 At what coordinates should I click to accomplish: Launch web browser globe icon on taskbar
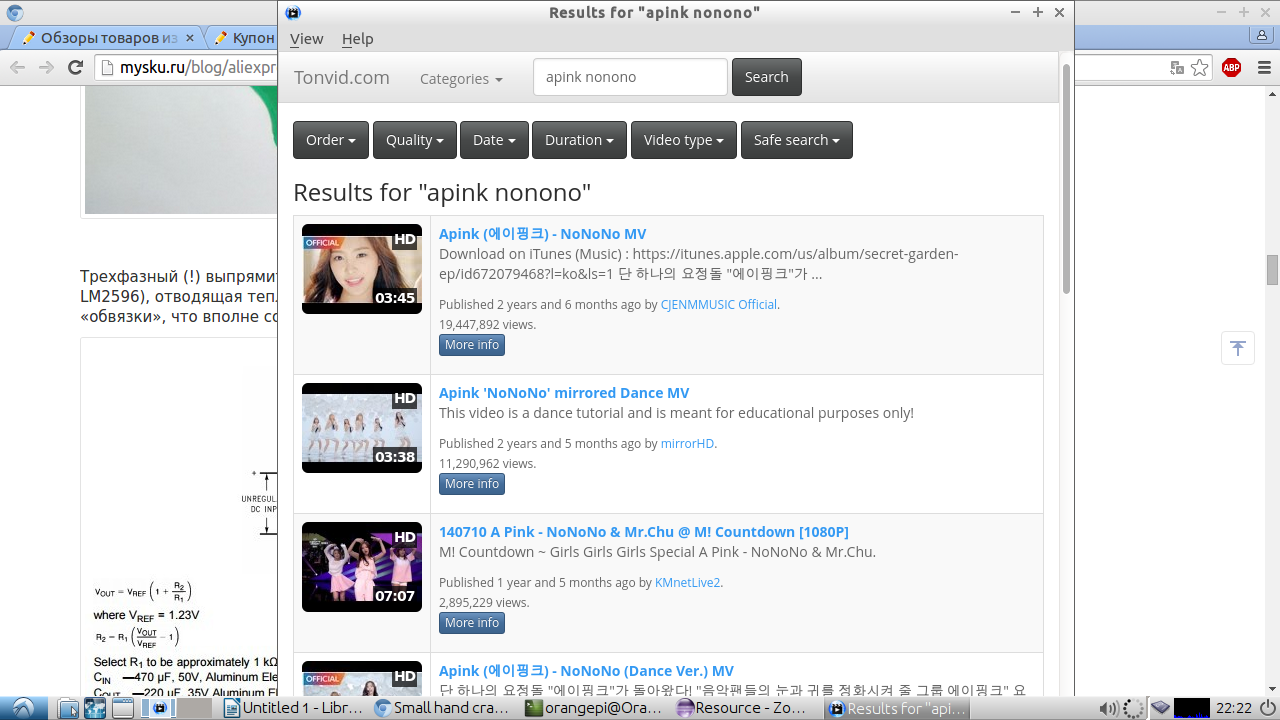point(95,708)
